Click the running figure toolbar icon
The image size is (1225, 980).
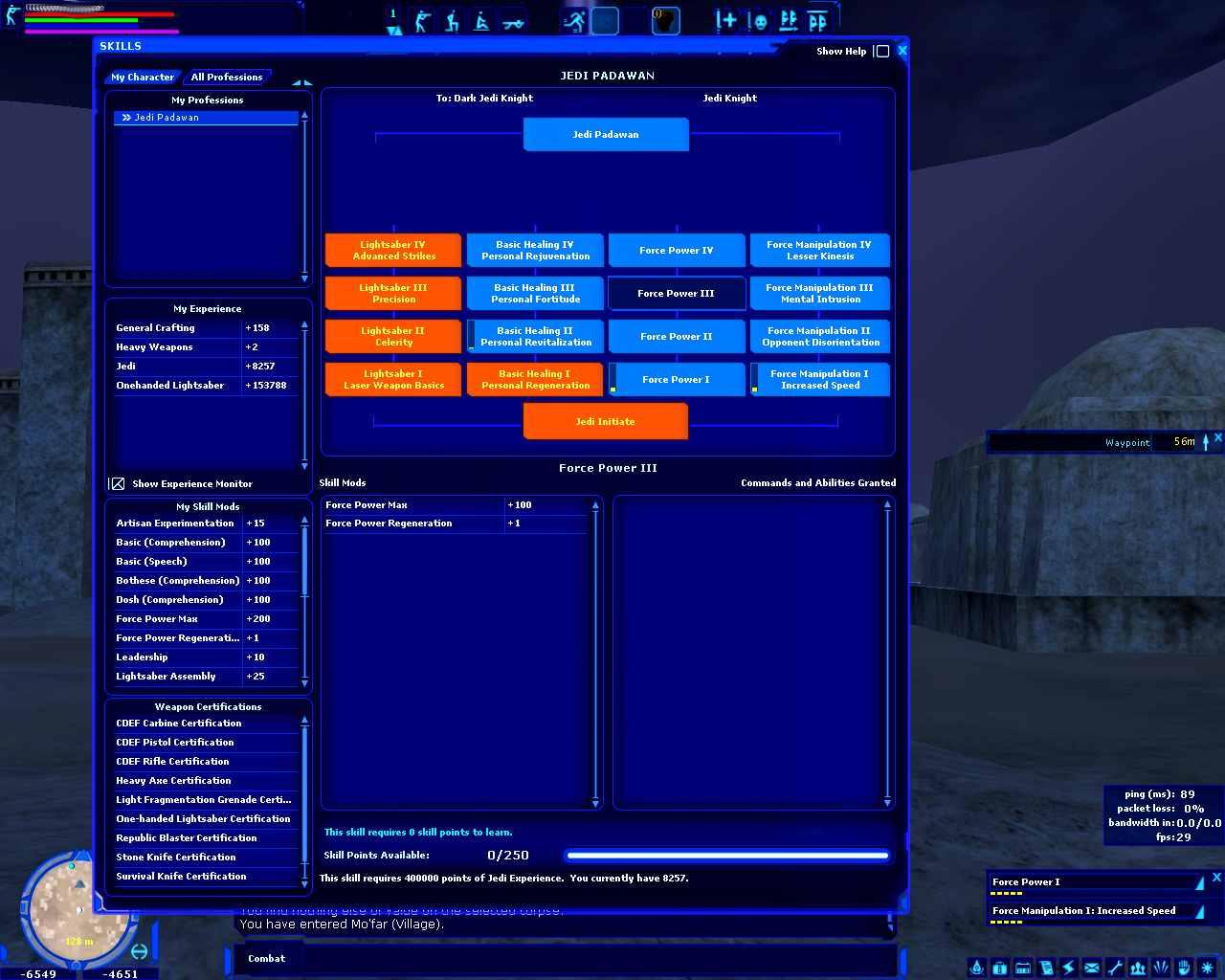[x=574, y=21]
